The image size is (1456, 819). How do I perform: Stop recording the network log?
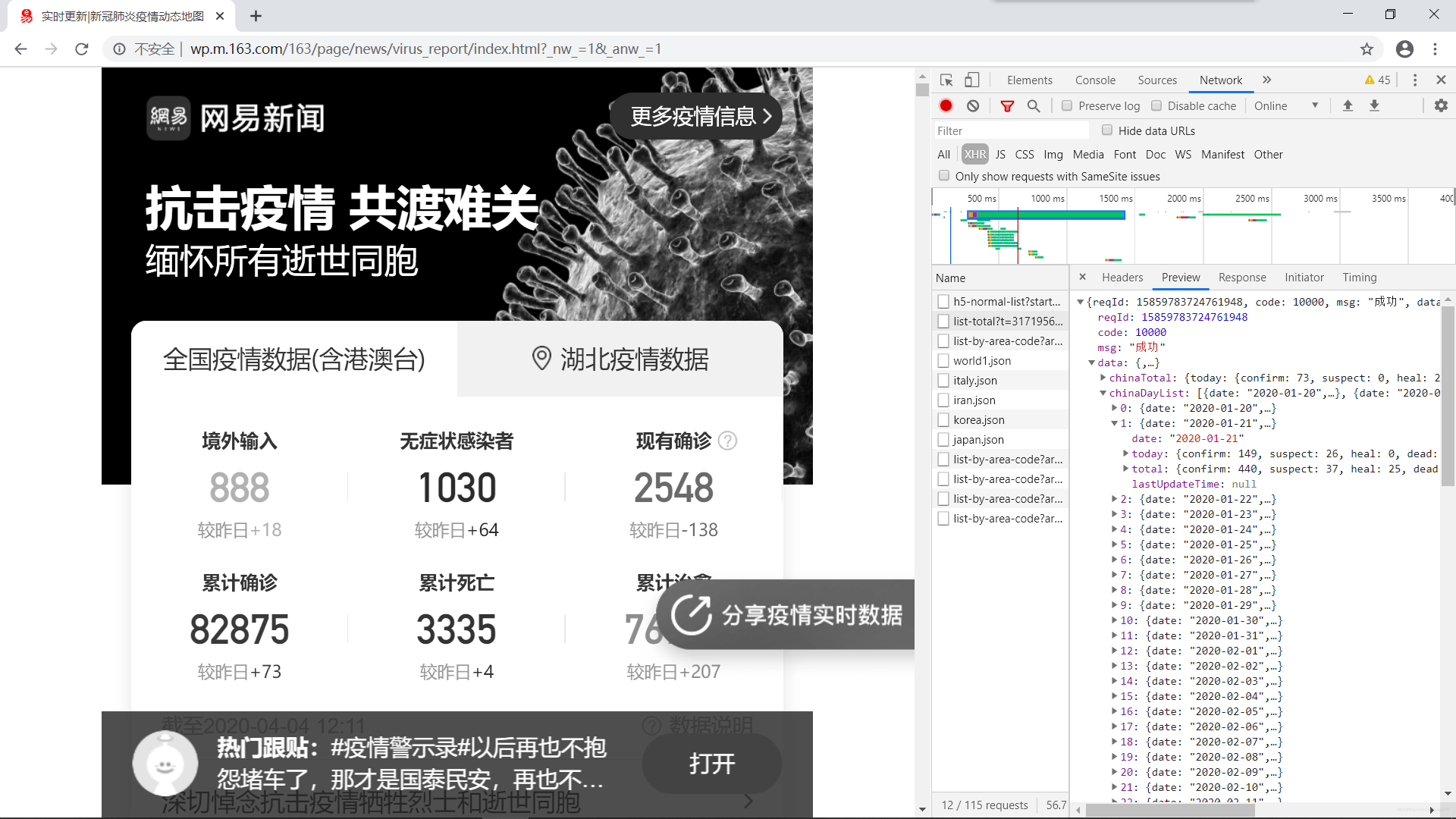tap(946, 105)
